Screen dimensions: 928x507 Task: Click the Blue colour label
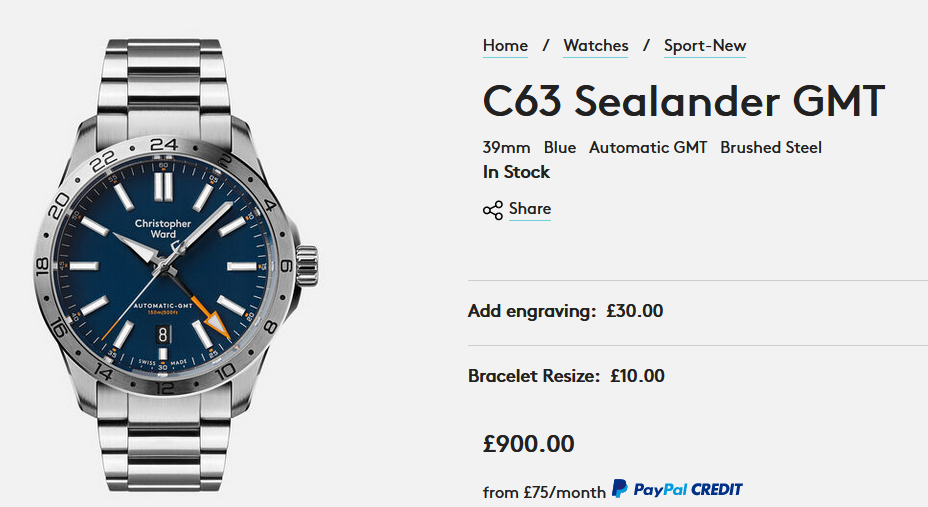point(560,147)
